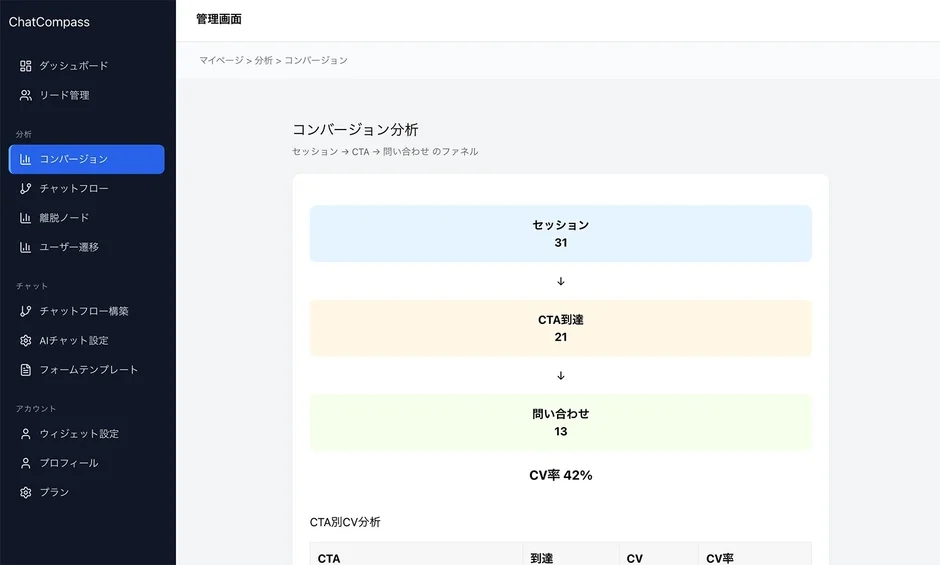Viewport: 940px width, 565px height.
Task: Click the CTA別CV分析 section title
Action: 345,522
